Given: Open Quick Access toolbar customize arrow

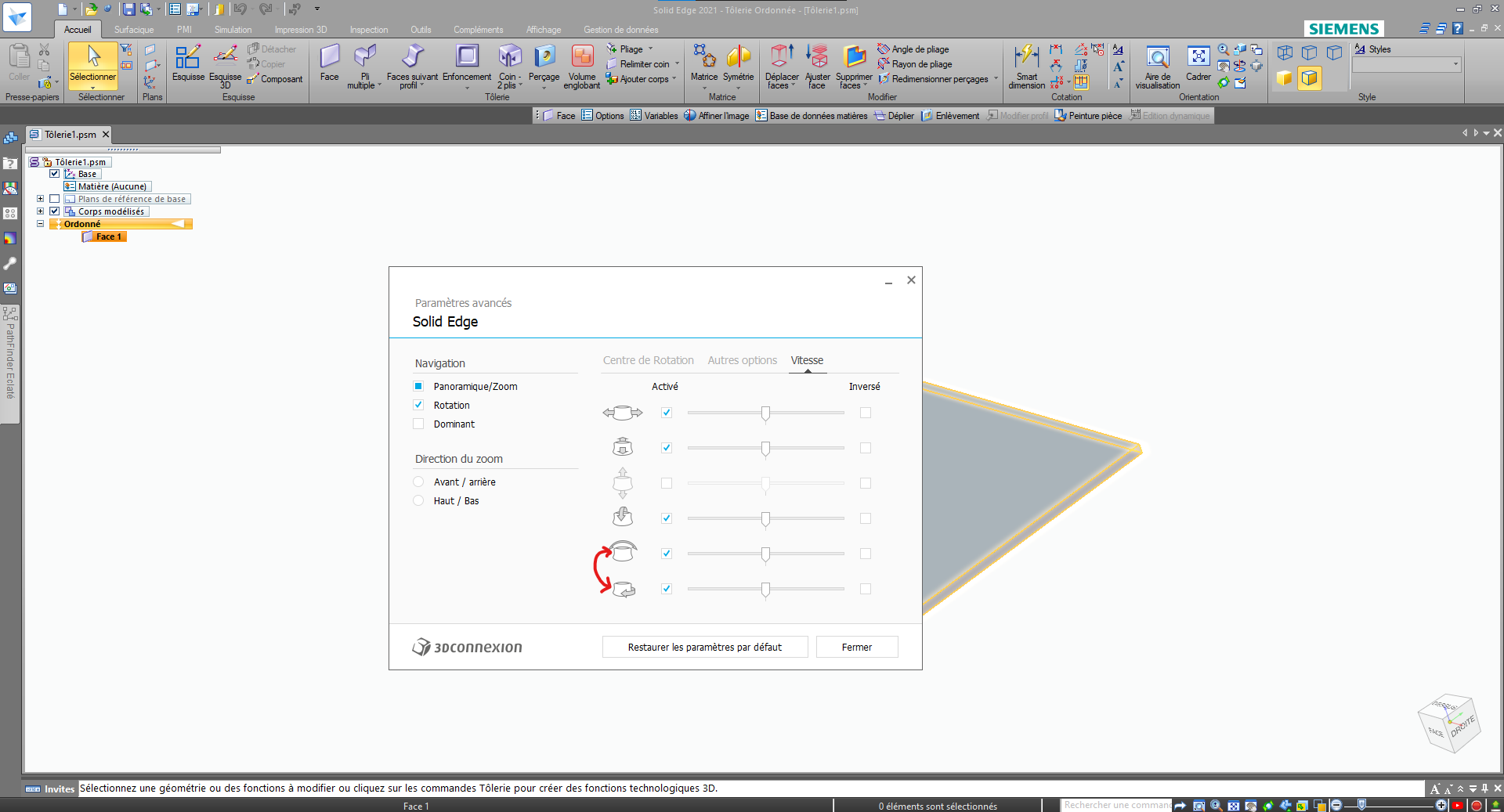Looking at the screenshot, I should (x=317, y=9).
